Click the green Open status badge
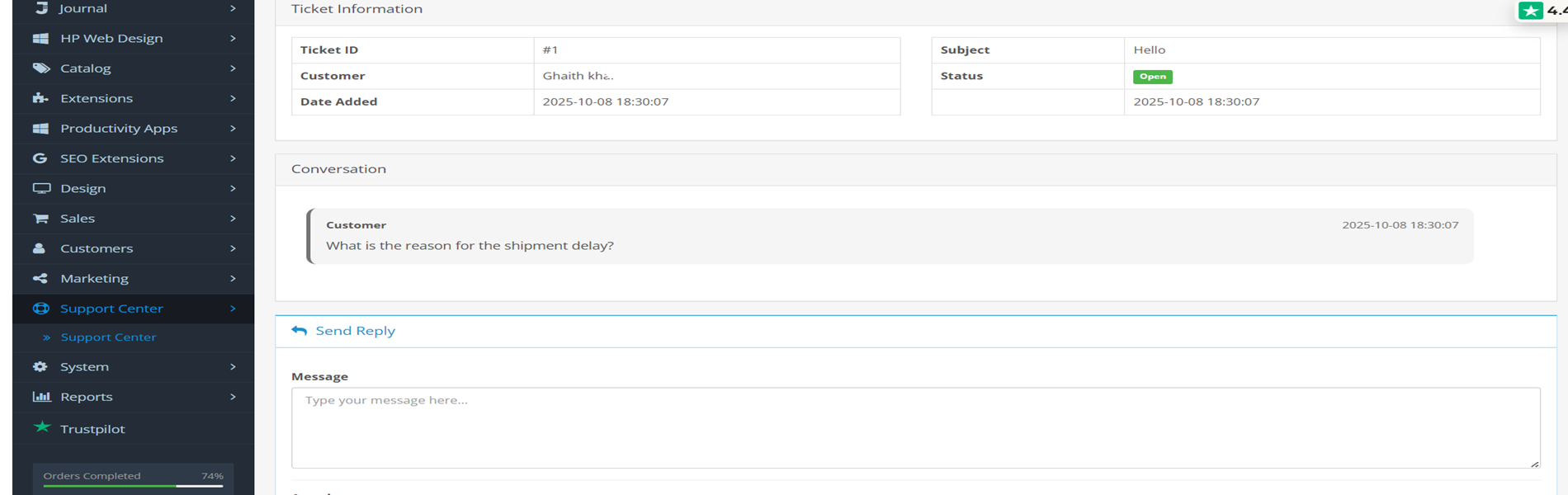This screenshot has height=495, width=1568. click(1152, 77)
